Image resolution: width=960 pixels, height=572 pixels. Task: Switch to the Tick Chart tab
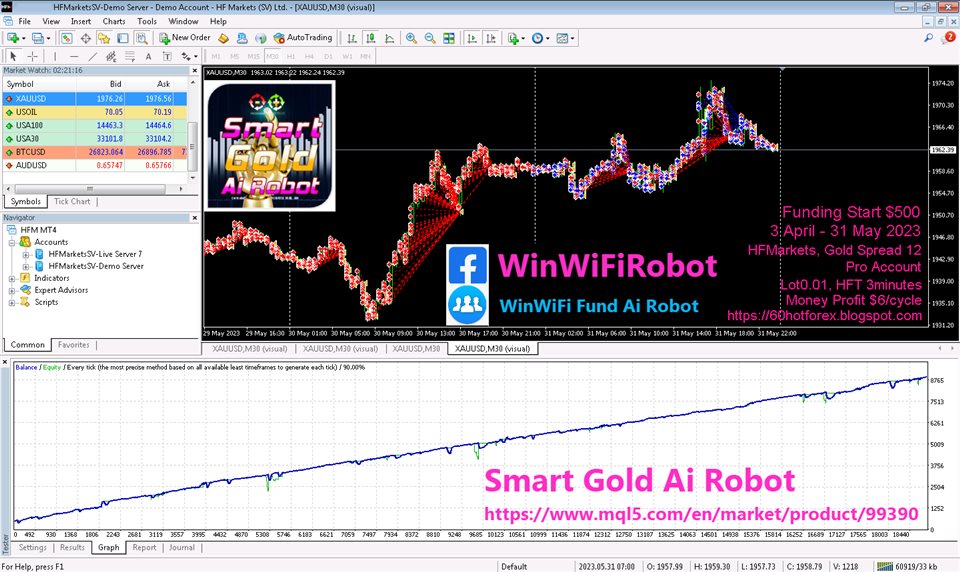72,201
